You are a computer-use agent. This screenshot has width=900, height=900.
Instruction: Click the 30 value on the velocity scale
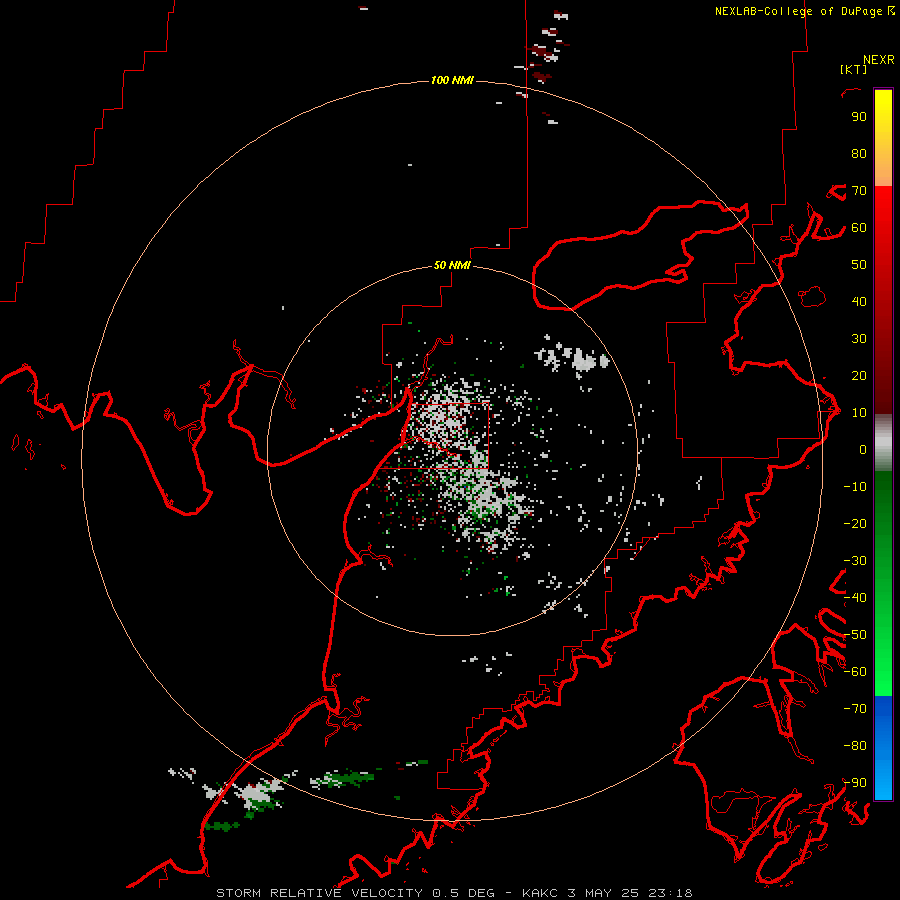coord(859,339)
